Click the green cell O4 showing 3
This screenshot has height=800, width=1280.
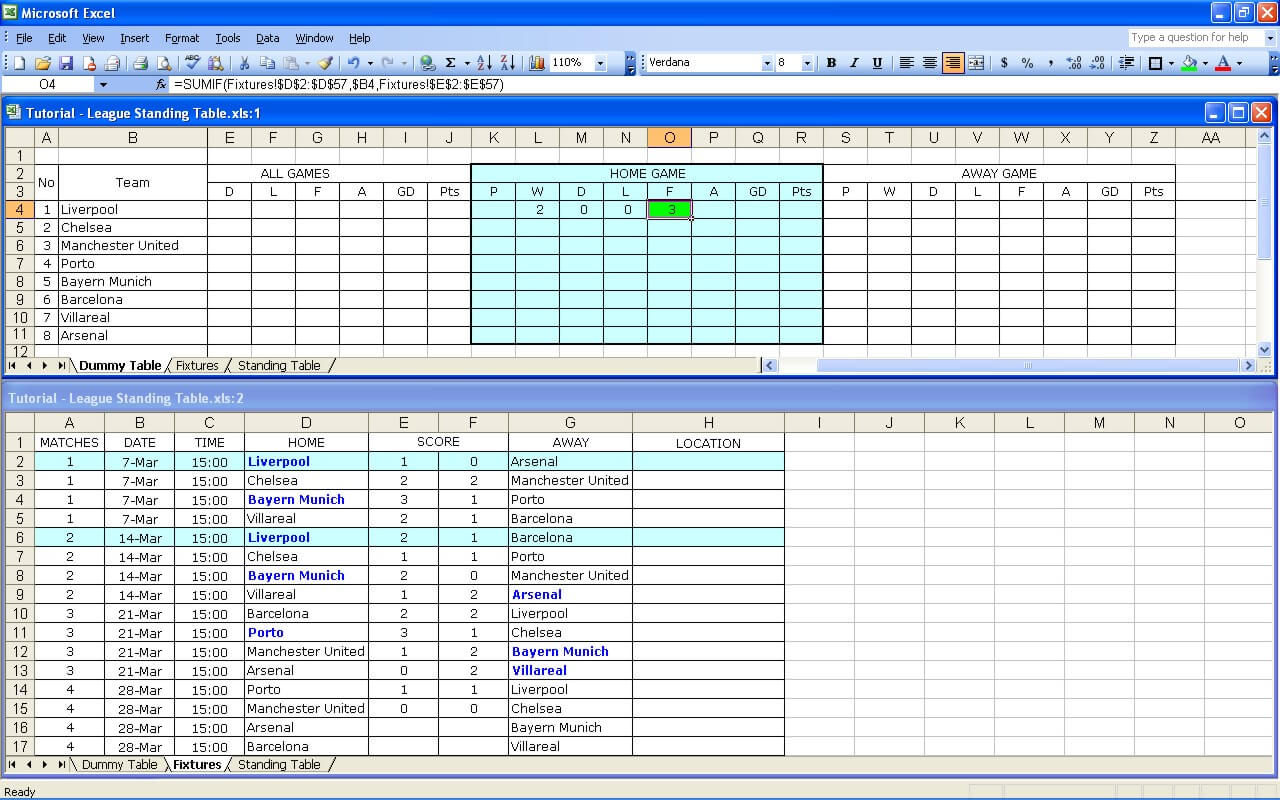(669, 210)
